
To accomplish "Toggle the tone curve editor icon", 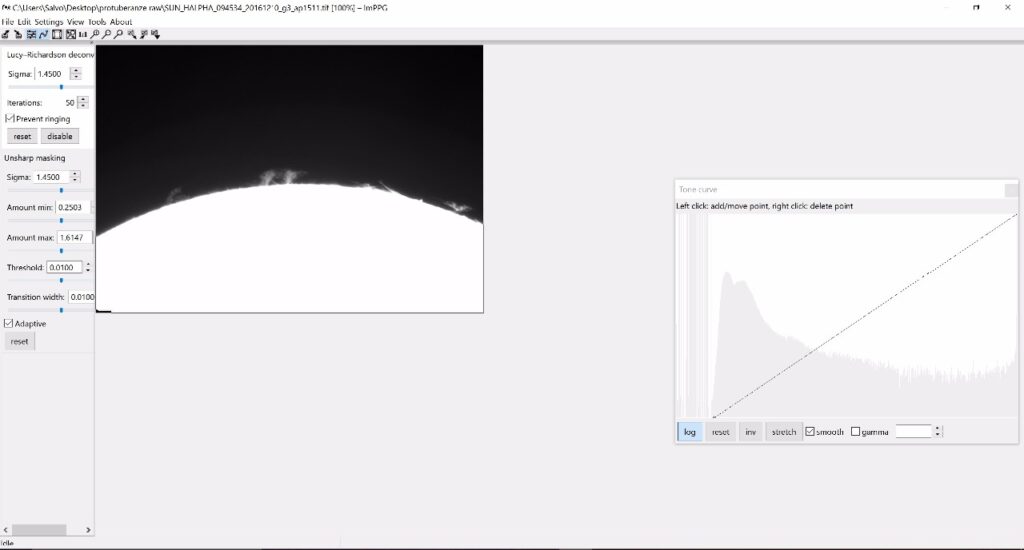I will (44, 34).
